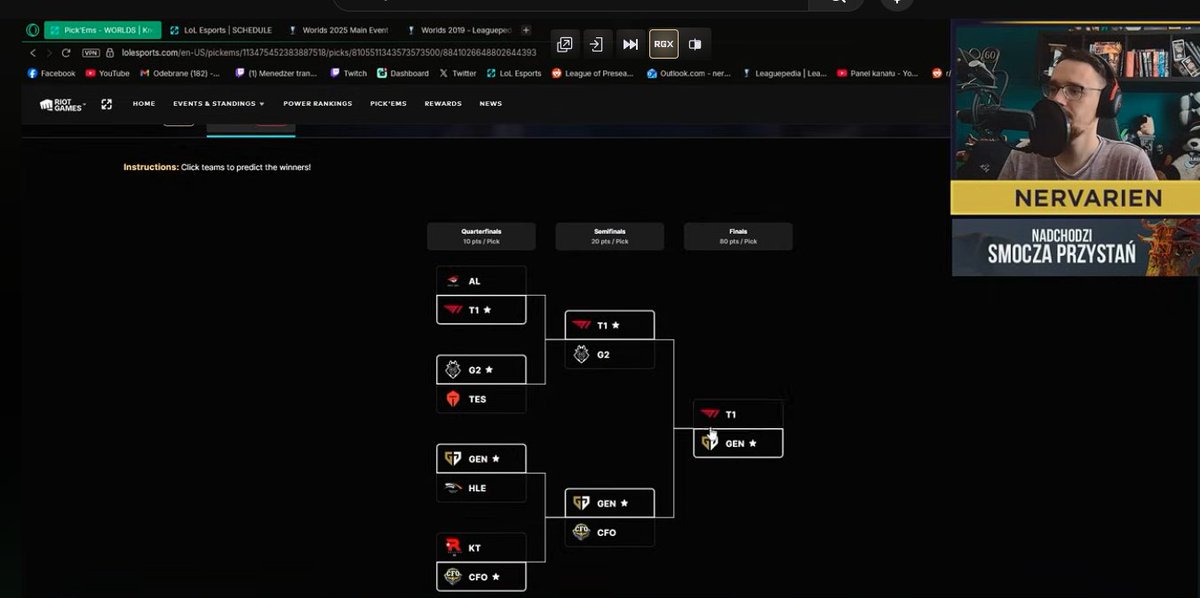
Task: Pick GEN in the semifinals
Action: (609, 503)
